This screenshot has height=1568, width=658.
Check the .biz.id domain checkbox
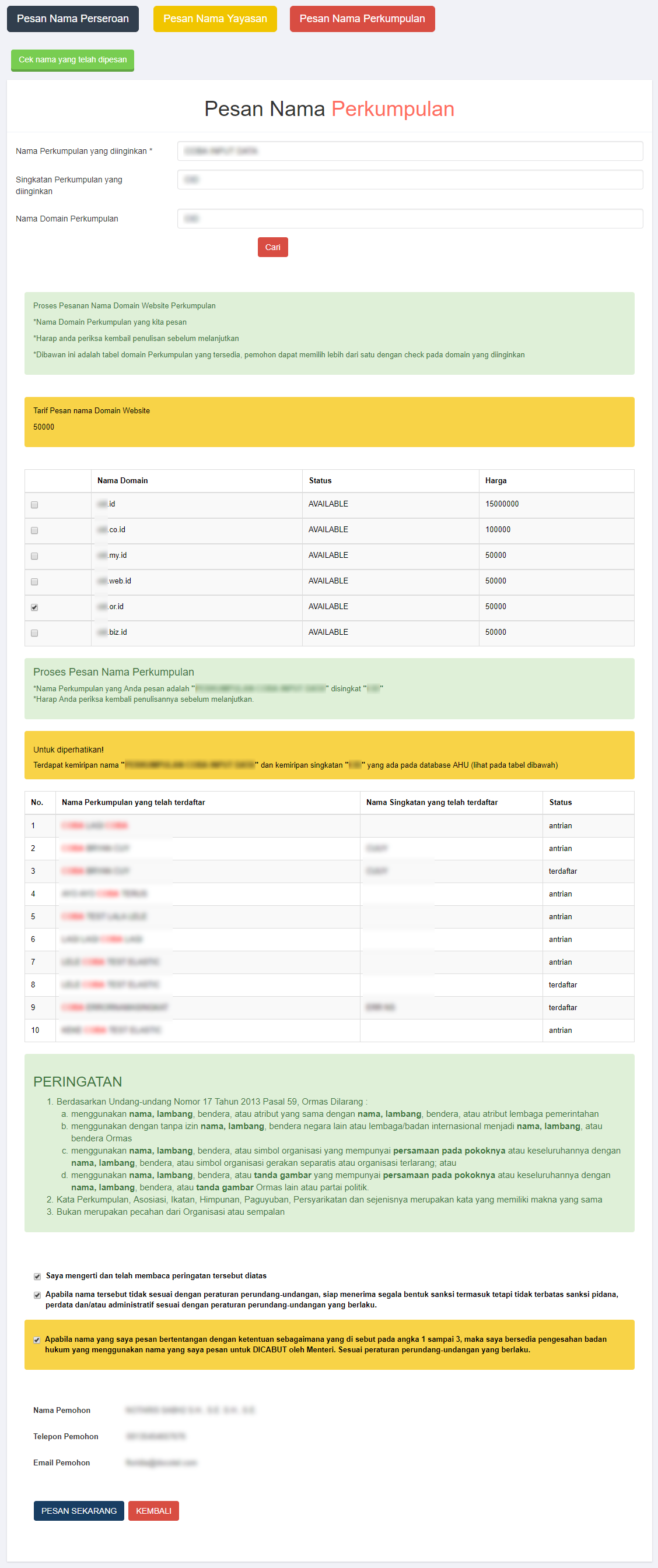click(35, 632)
